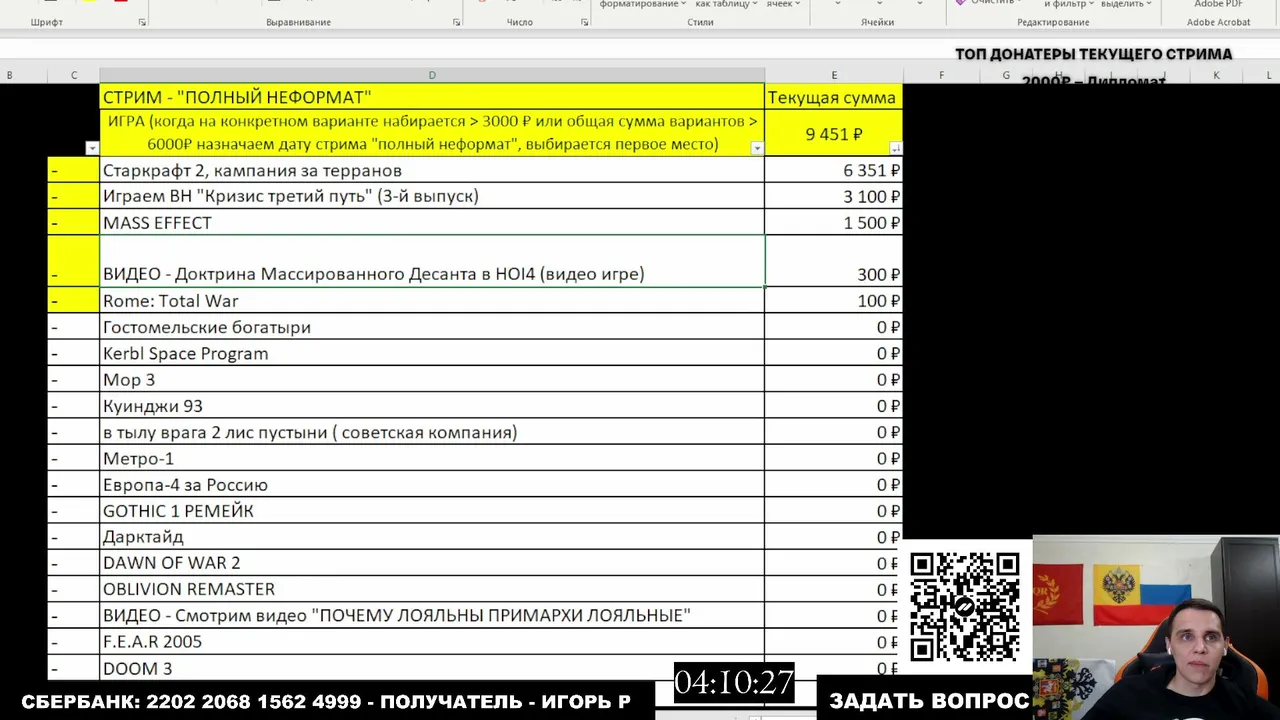Select column D header
This screenshot has height=720, width=1280.
click(432, 75)
